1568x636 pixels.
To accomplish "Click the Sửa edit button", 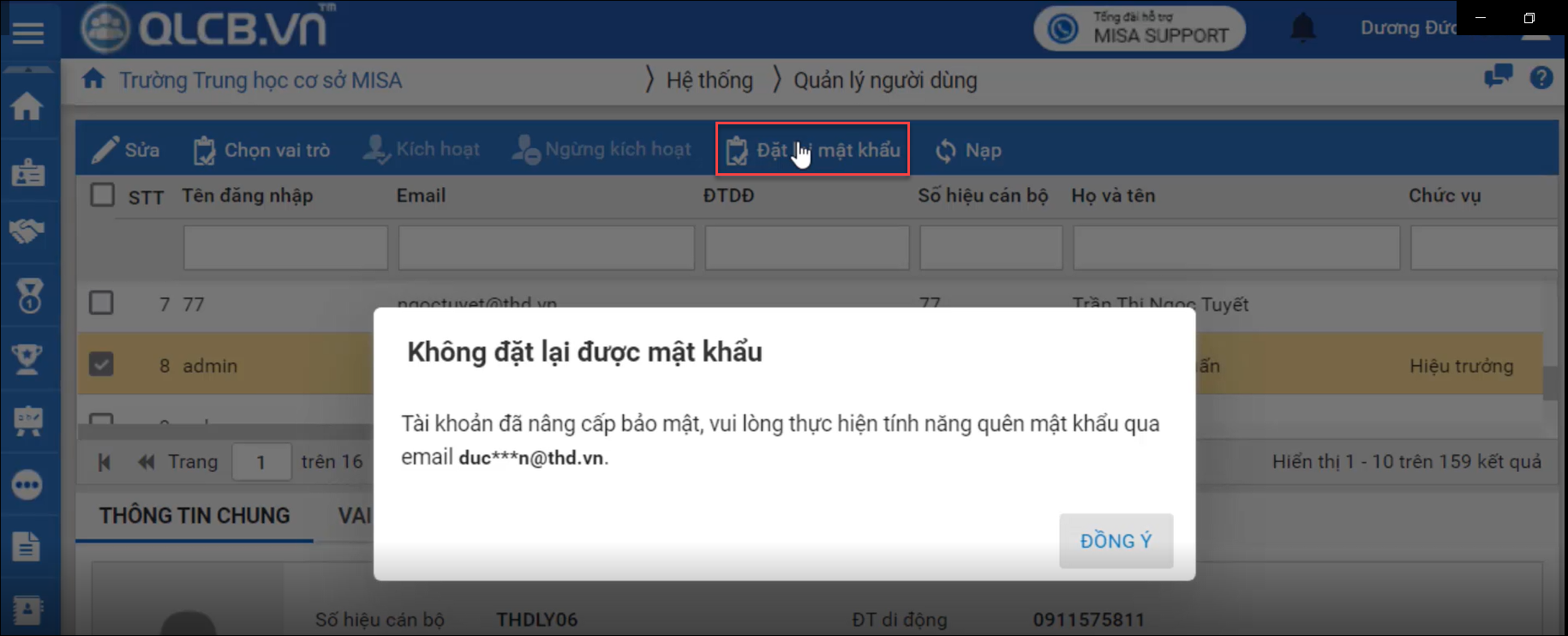I will click(127, 150).
